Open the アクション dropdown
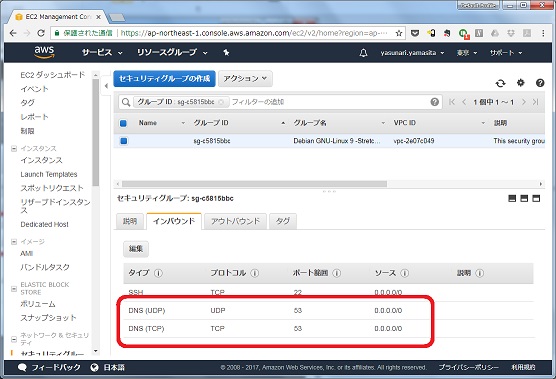This screenshot has height=379, width=556. coord(245,78)
